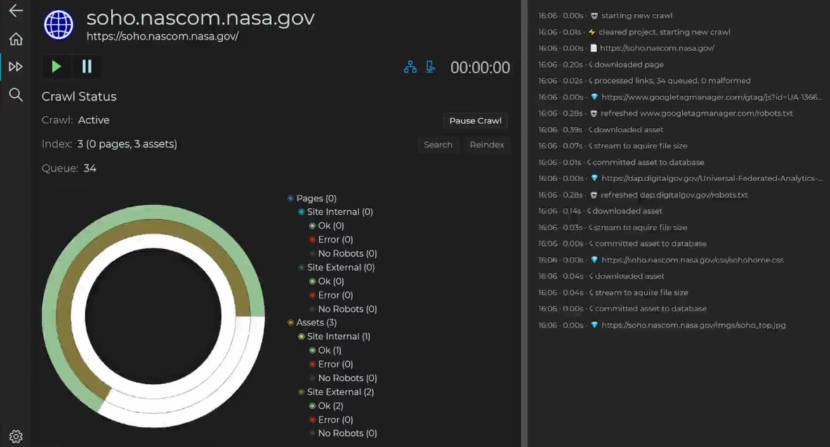
Task: Click the 'processed links, 34 queued' log entry
Action: click(644, 81)
